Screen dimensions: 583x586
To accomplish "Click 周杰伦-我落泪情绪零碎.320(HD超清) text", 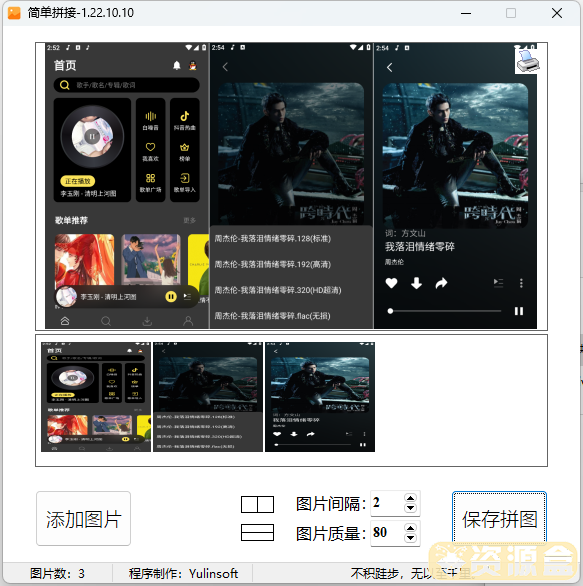I will click(278, 290).
